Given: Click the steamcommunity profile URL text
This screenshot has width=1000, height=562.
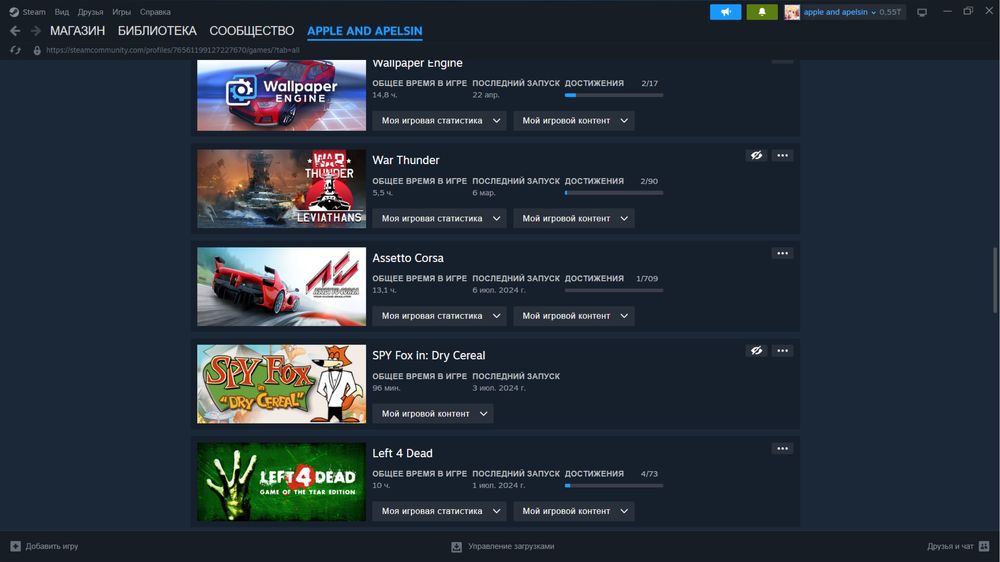Looking at the screenshot, I should click(173, 50).
